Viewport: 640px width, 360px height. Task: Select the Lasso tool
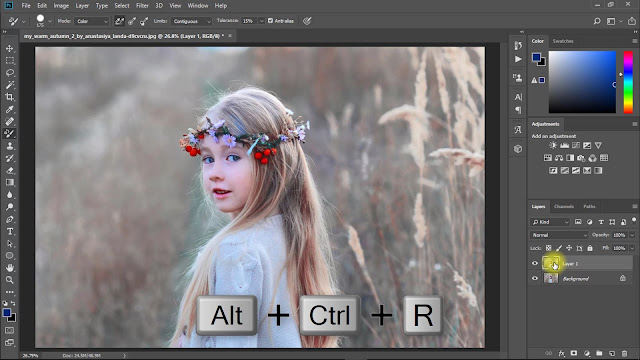click(9, 73)
